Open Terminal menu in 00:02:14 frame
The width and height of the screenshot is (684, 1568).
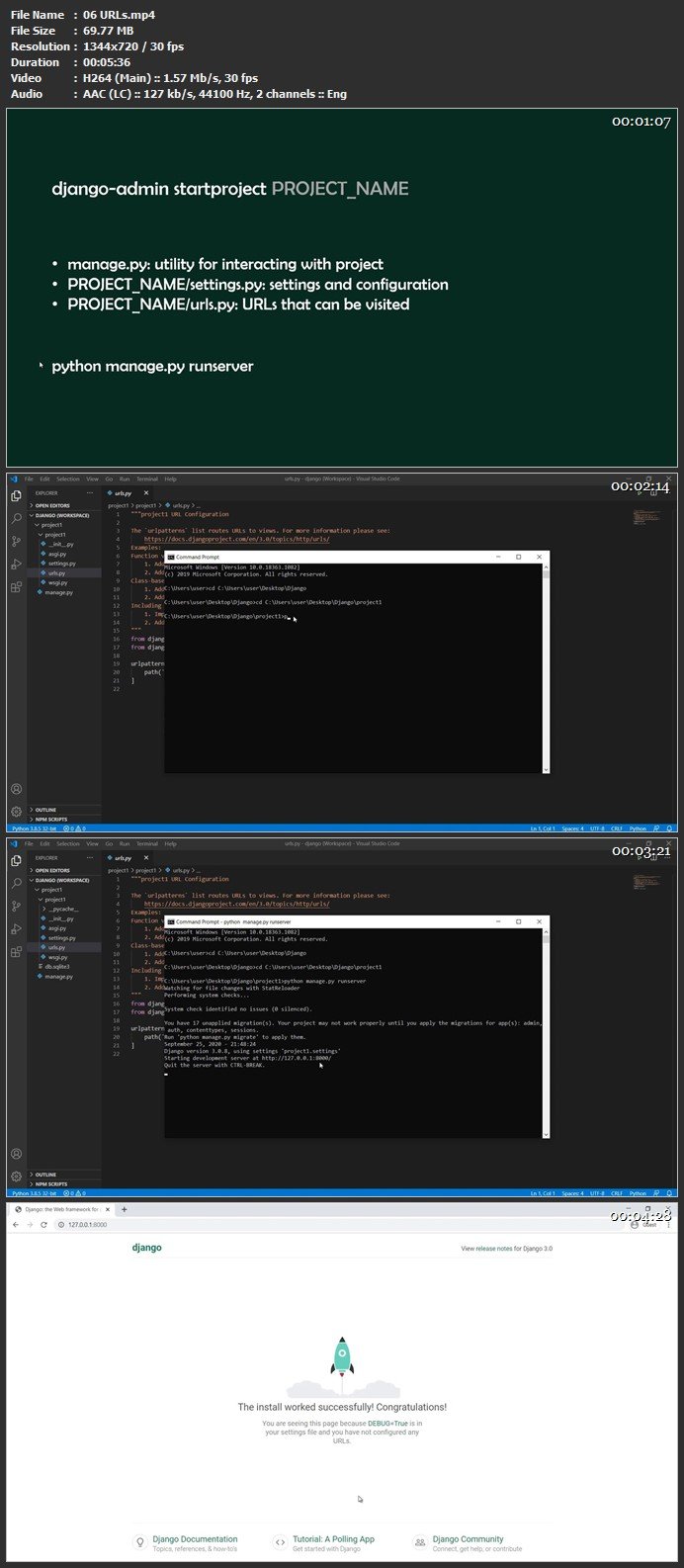[x=147, y=479]
